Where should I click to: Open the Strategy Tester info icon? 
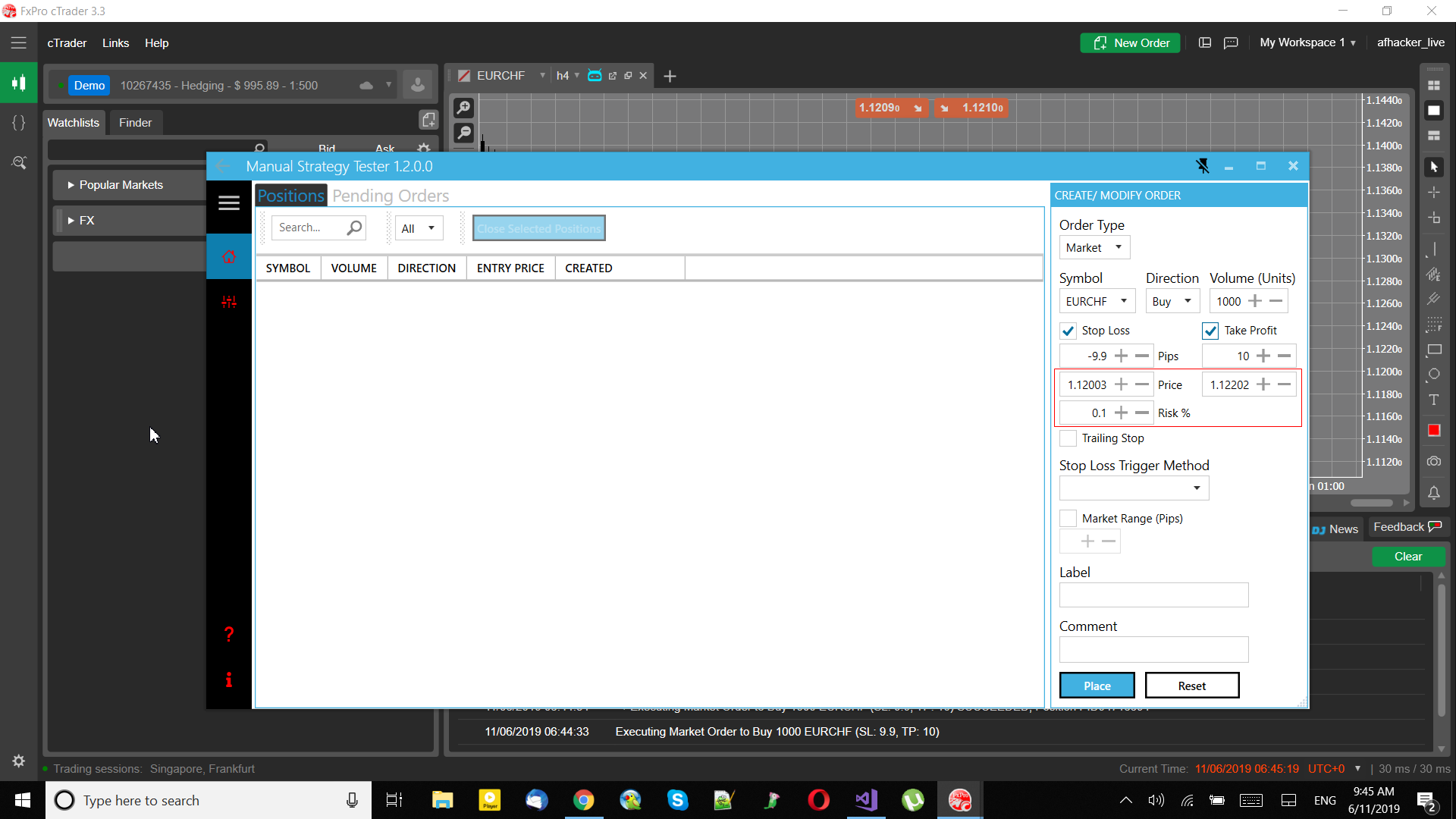click(229, 679)
